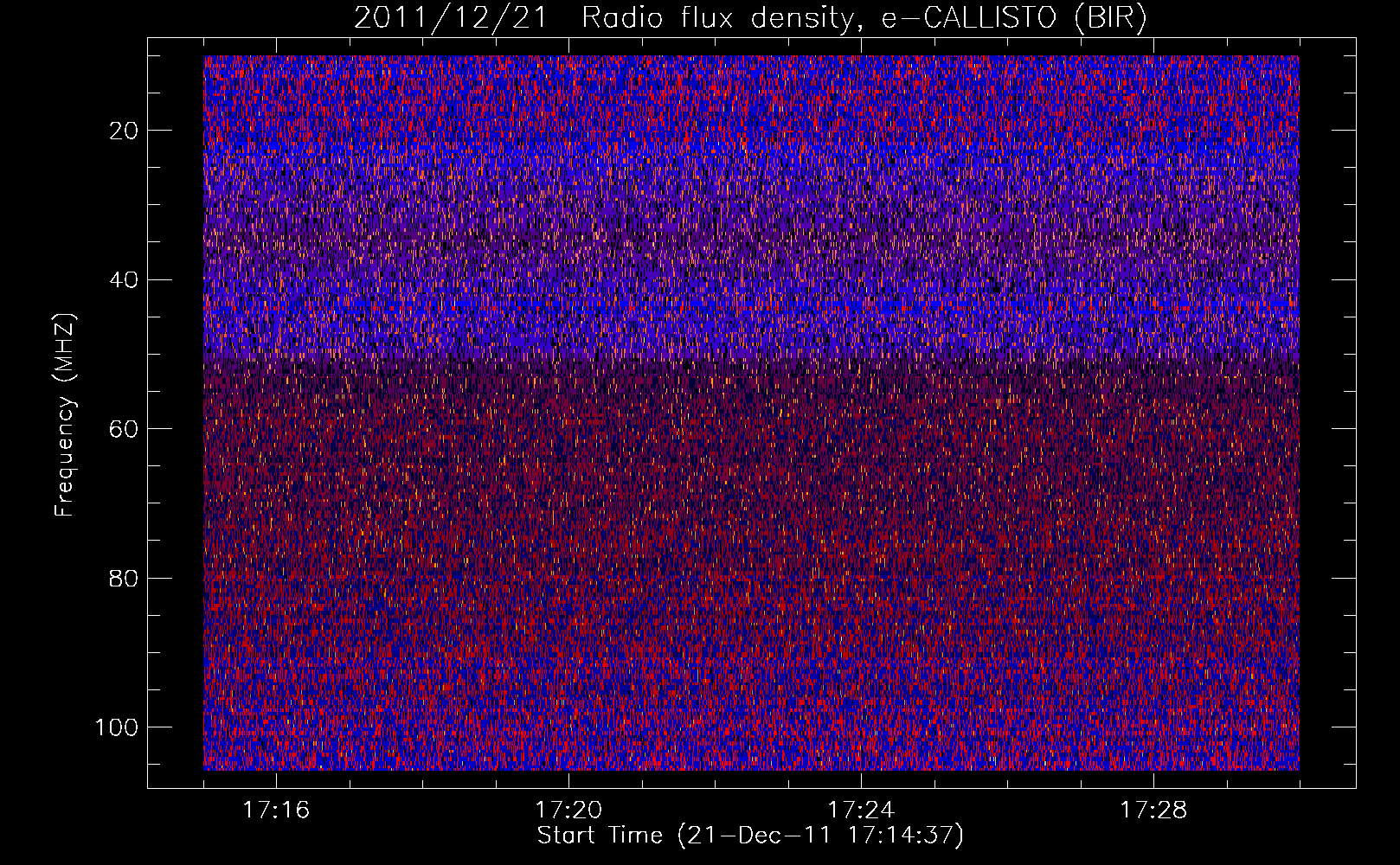1400x865 pixels.
Task: Click the 60 frequency tick label
Action: tap(125, 429)
